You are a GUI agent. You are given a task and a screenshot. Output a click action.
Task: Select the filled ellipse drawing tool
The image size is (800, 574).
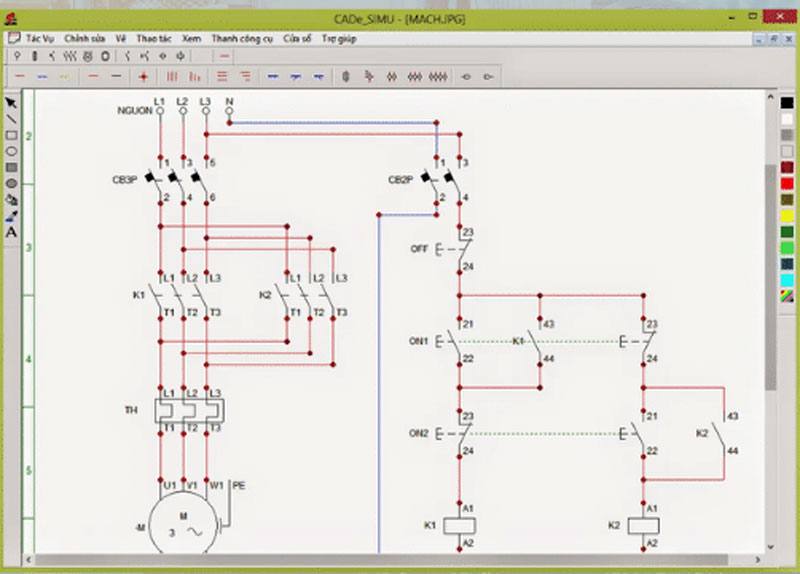click(x=11, y=183)
